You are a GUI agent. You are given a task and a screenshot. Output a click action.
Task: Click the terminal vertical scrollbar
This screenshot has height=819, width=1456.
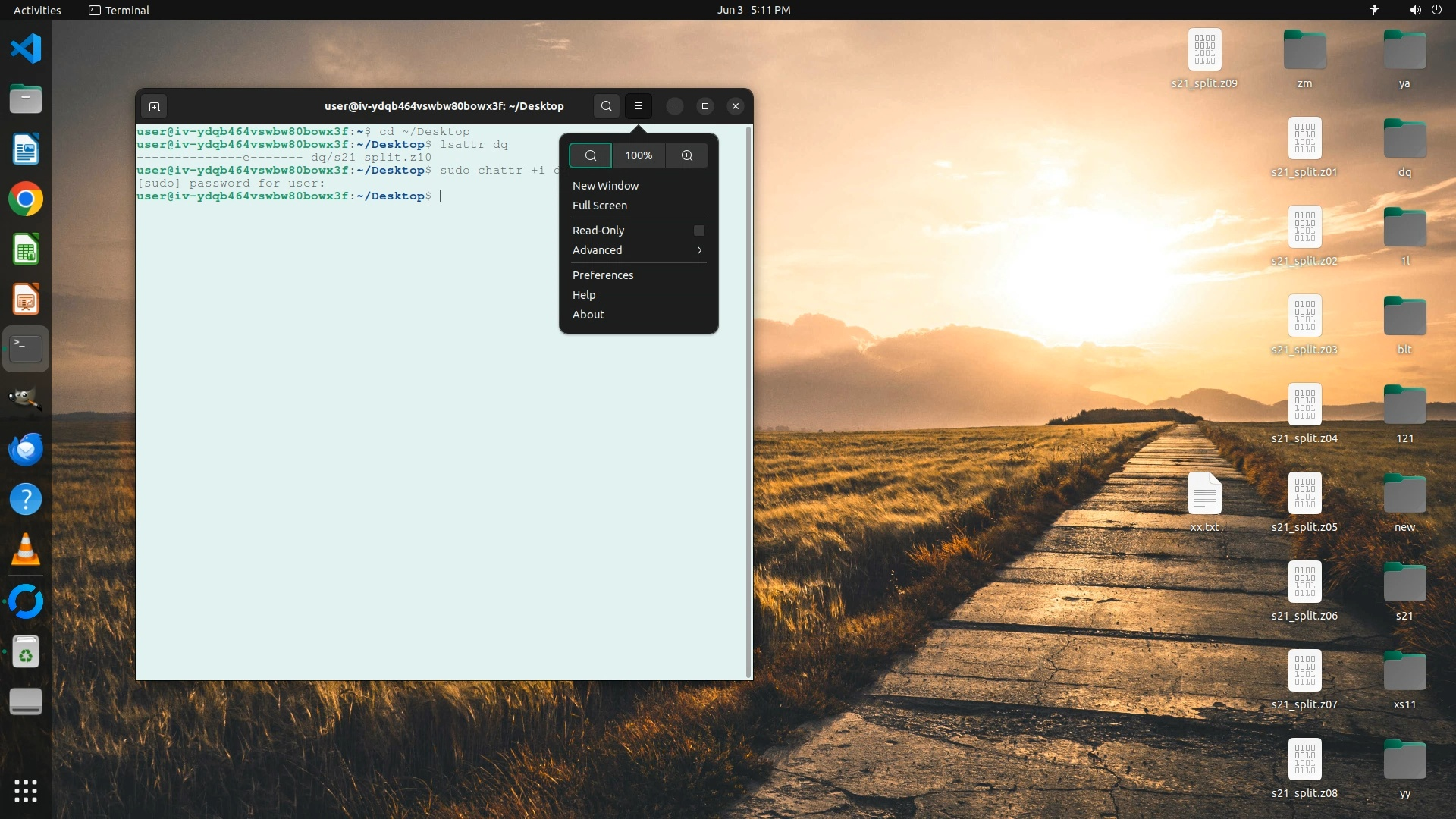click(749, 402)
